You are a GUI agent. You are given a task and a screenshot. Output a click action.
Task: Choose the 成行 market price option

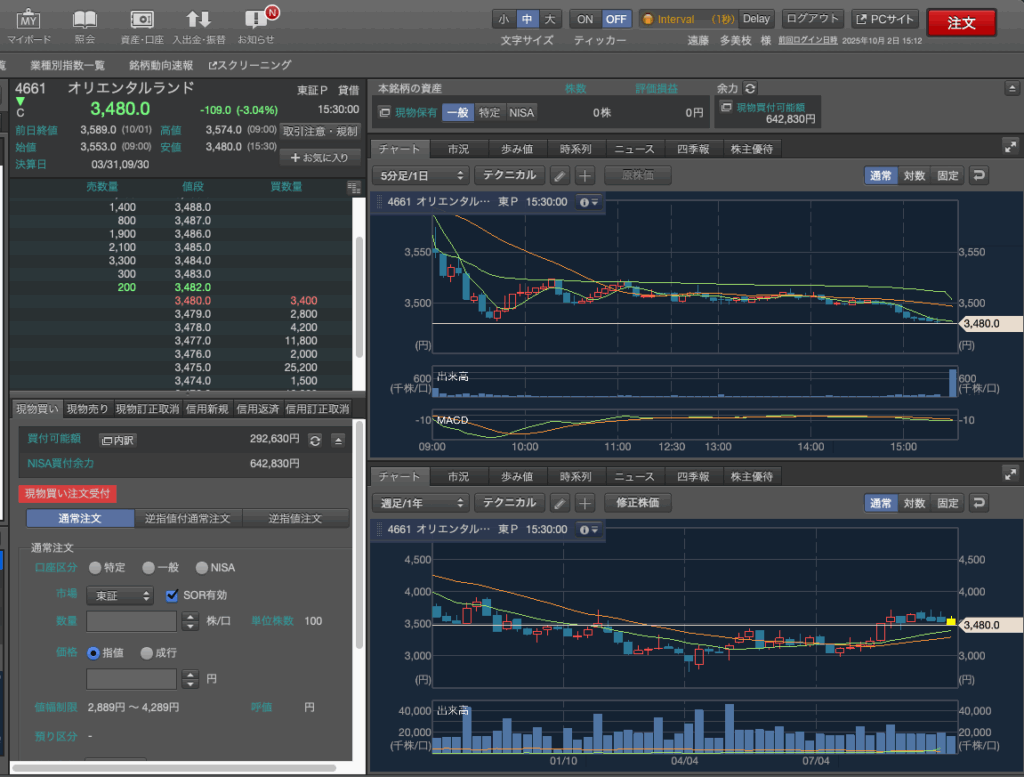146,653
